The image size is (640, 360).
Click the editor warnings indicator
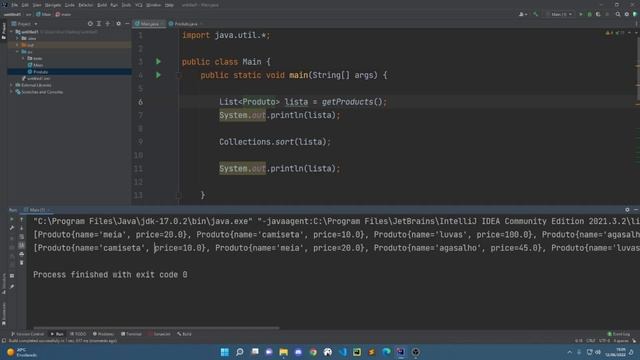point(615,33)
